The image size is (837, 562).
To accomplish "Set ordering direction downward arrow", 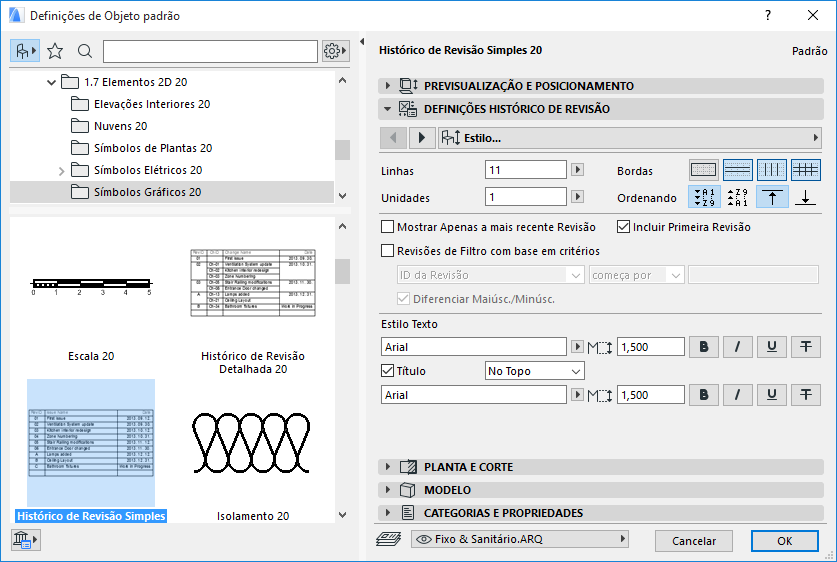I will 806,197.
